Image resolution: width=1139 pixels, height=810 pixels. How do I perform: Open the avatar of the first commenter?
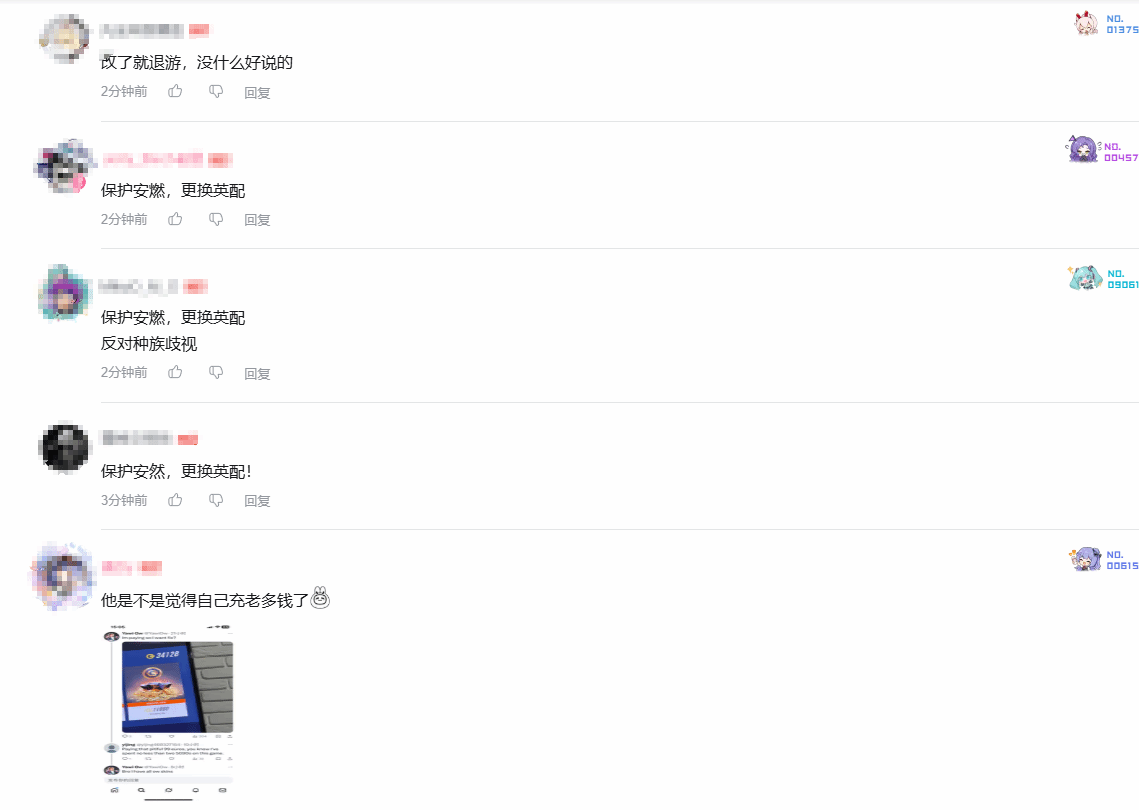point(65,39)
